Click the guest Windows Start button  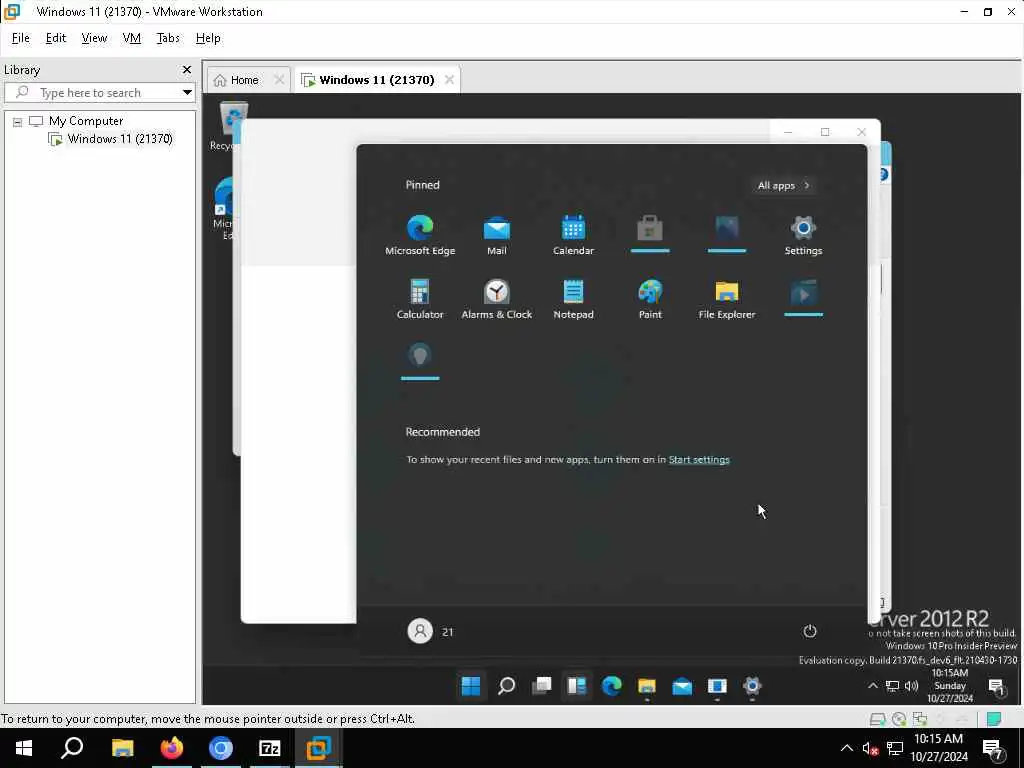coord(471,686)
